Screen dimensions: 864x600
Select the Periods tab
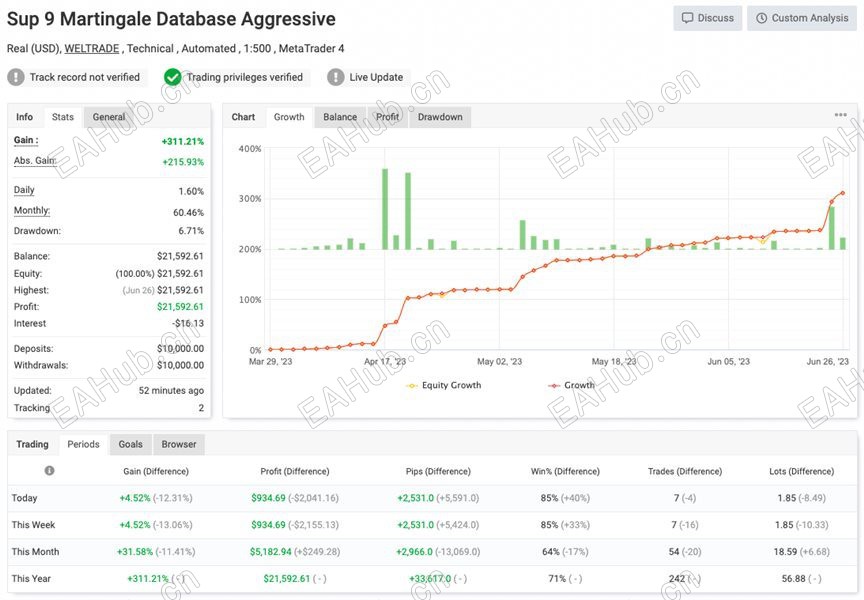click(x=83, y=444)
